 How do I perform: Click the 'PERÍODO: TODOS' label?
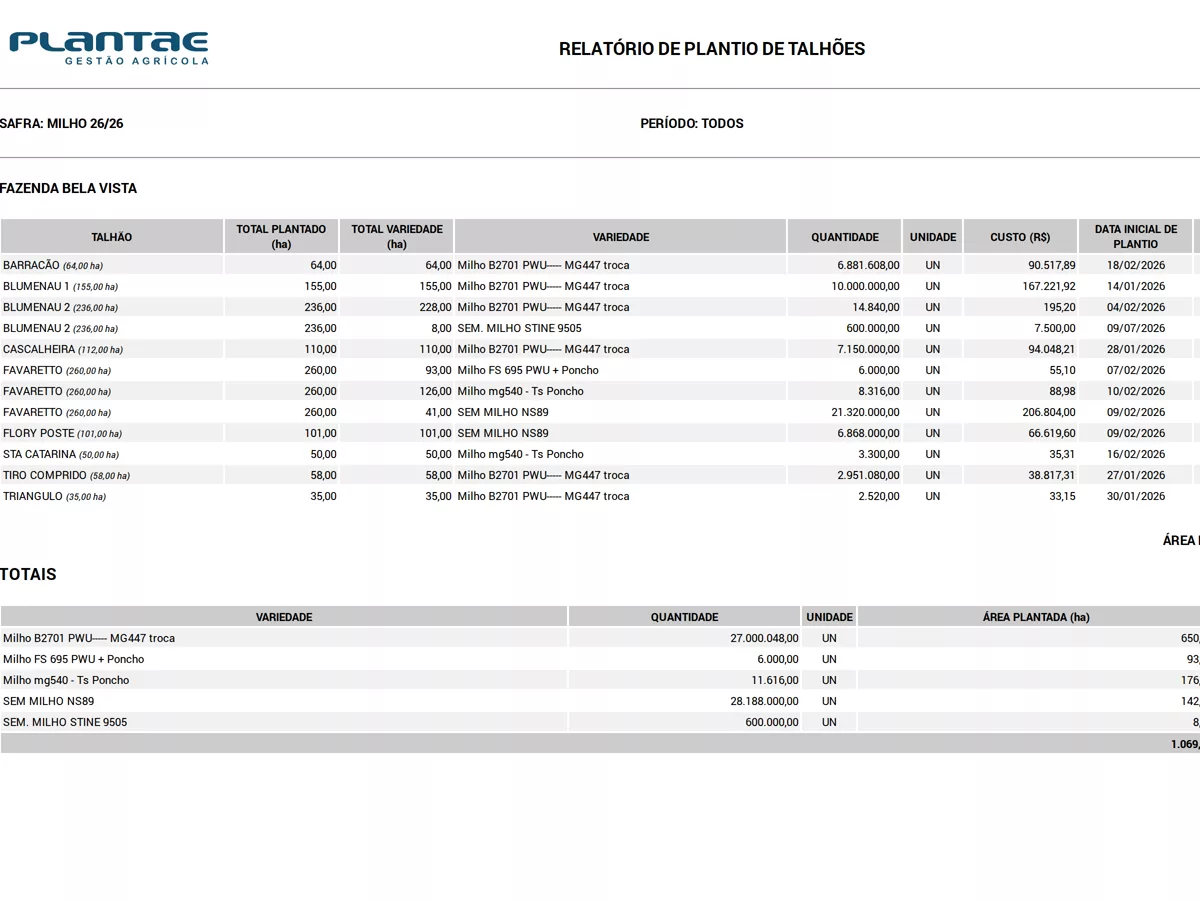tap(692, 124)
